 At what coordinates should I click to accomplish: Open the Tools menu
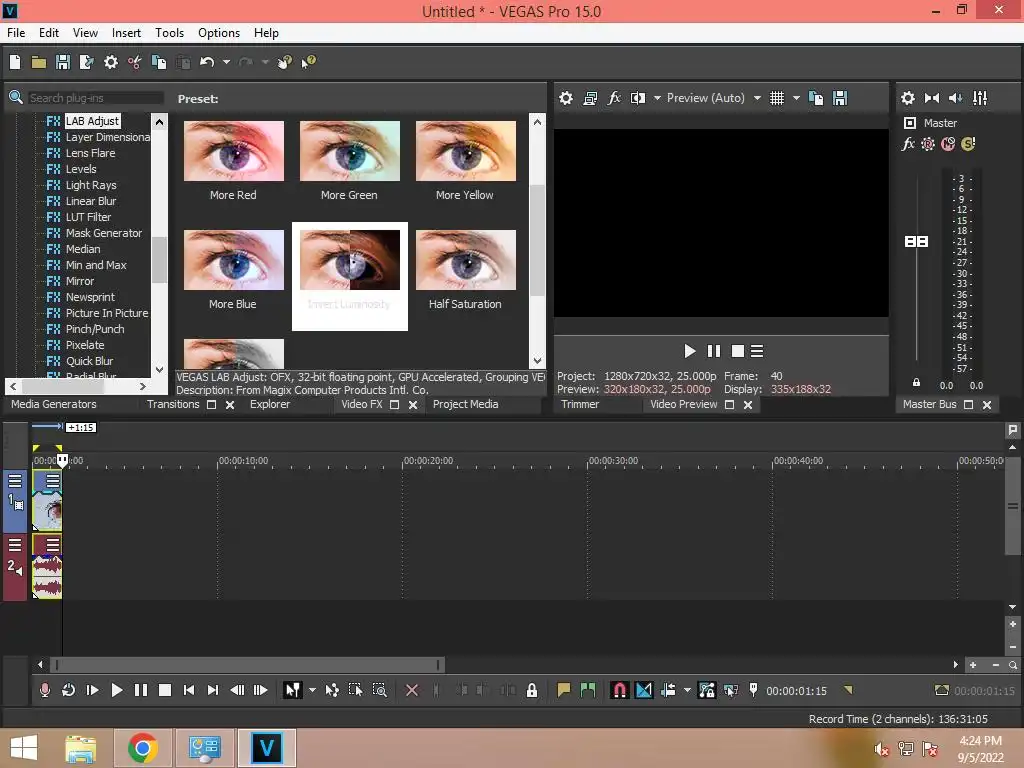[169, 33]
